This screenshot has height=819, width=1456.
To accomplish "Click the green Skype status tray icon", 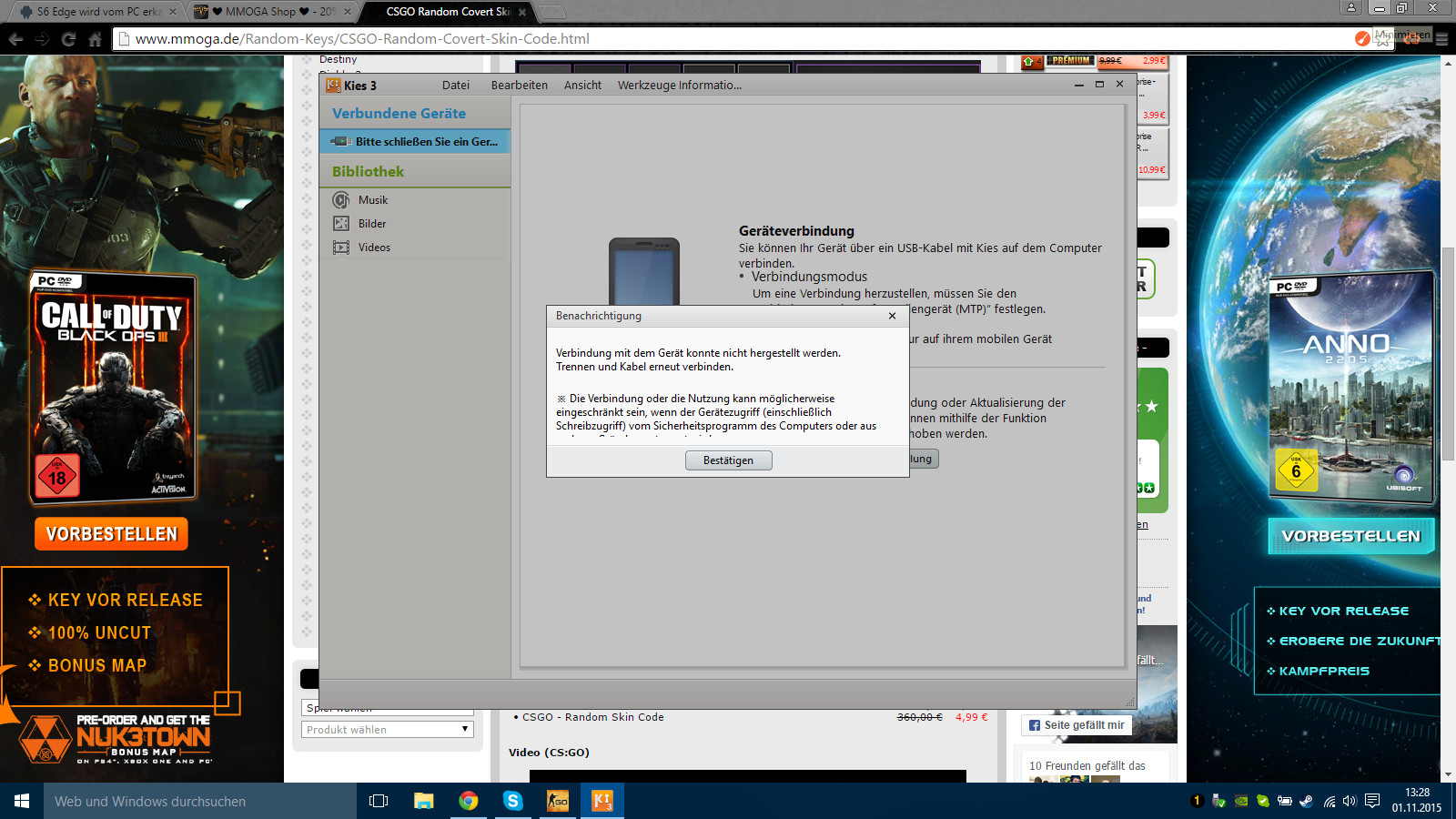I will coord(1263,801).
